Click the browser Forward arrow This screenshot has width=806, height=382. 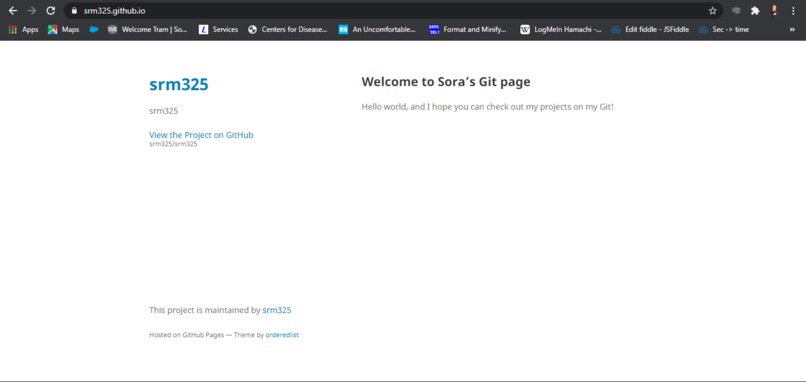(32, 11)
